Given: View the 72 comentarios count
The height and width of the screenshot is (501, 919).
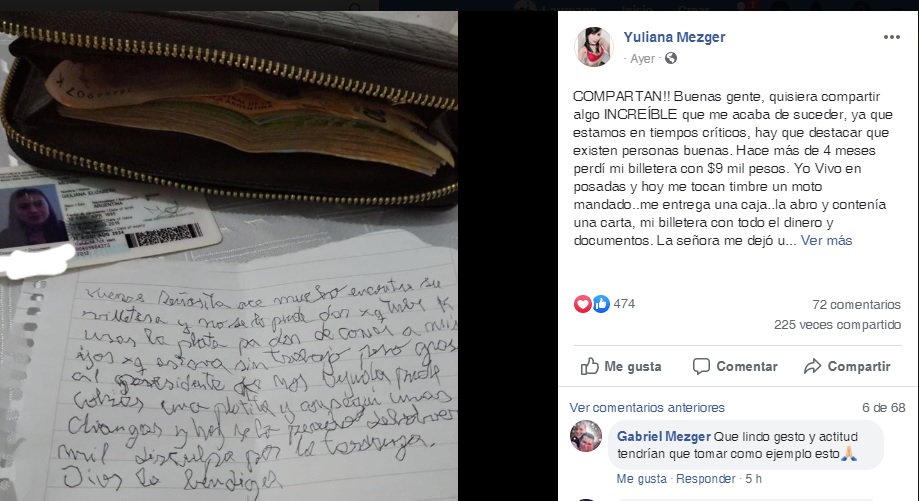Looking at the screenshot, I should (856, 305).
